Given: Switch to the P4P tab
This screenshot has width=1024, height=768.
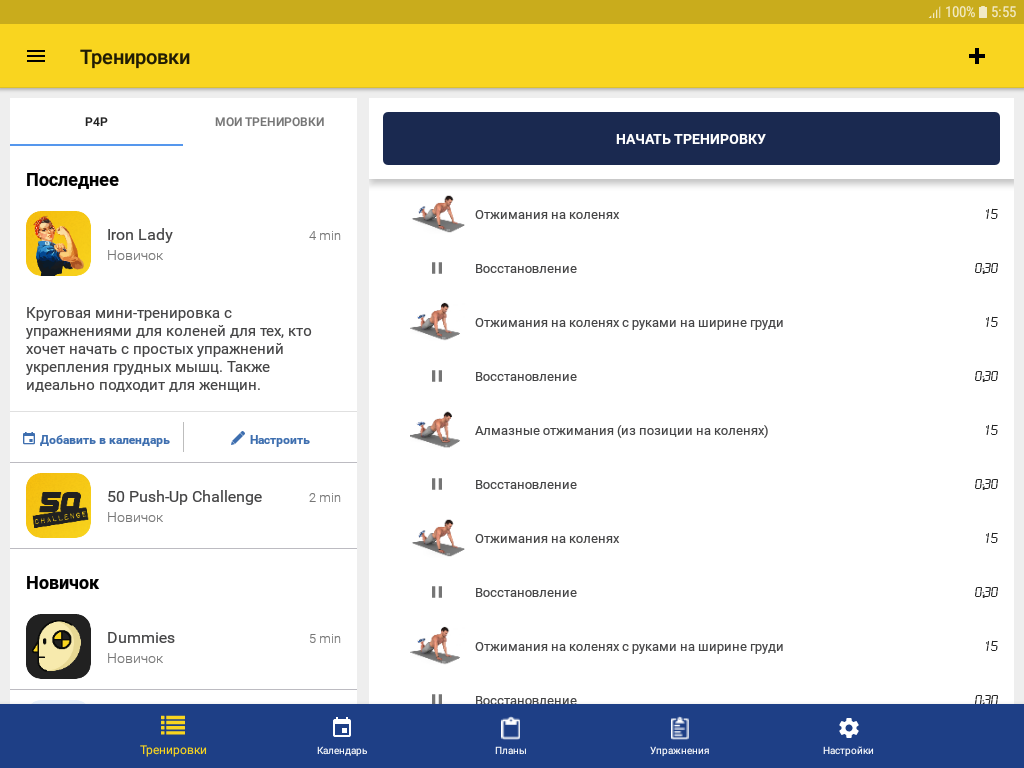Looking at the screenshot, I should pyautogui.click(x=97, y=121).
